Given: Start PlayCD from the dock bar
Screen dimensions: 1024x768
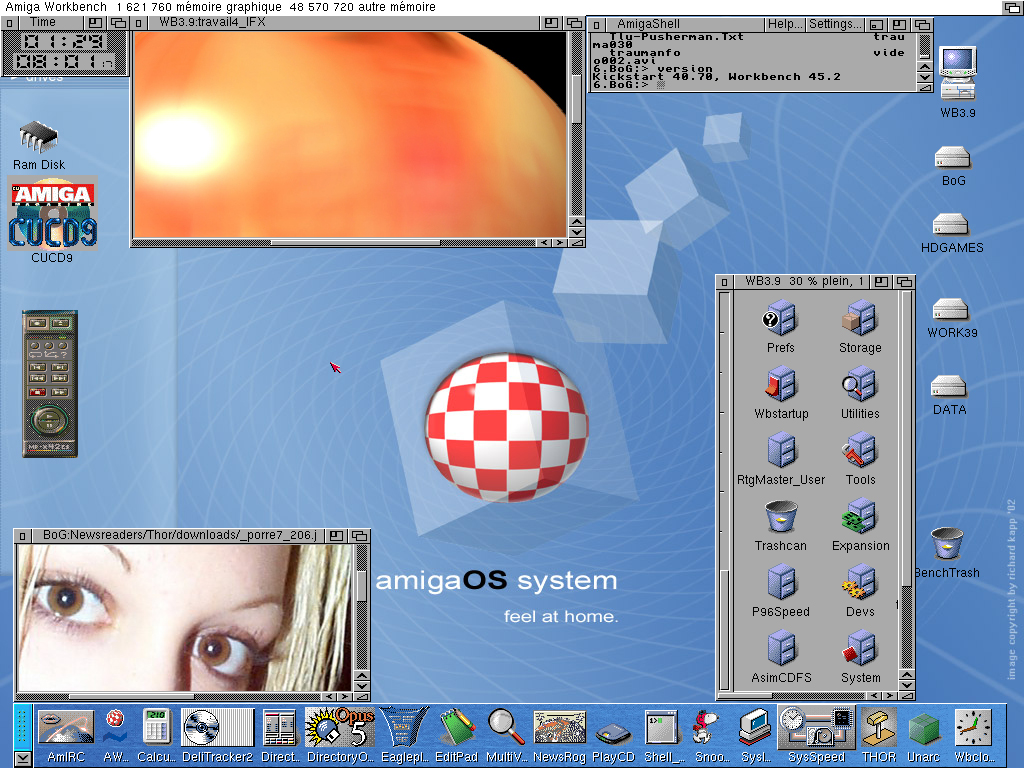Looking at the screenshot, I should click(x=613, y=730).
